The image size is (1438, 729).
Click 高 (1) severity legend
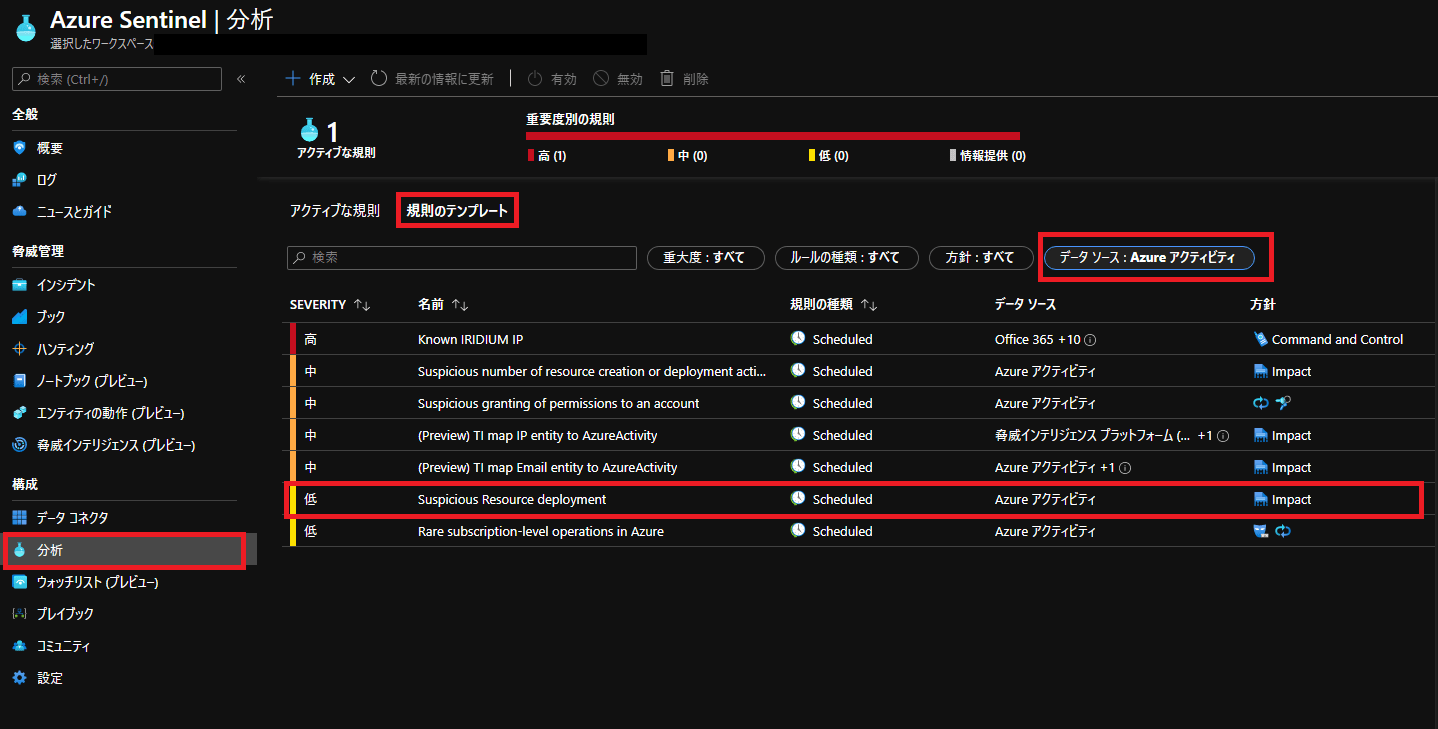click(x=547, y=156)
